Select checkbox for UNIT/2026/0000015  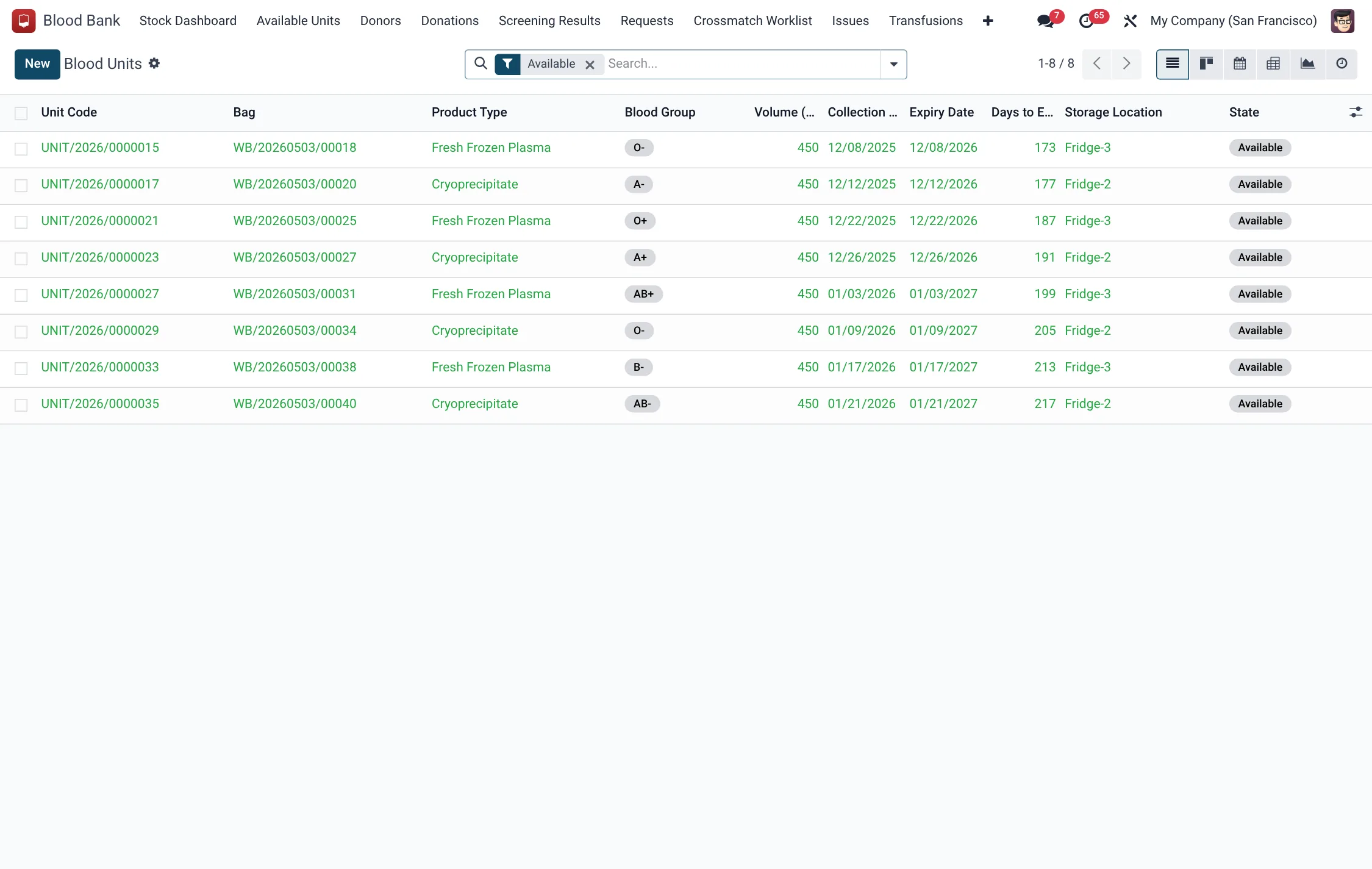pos(21,149)
